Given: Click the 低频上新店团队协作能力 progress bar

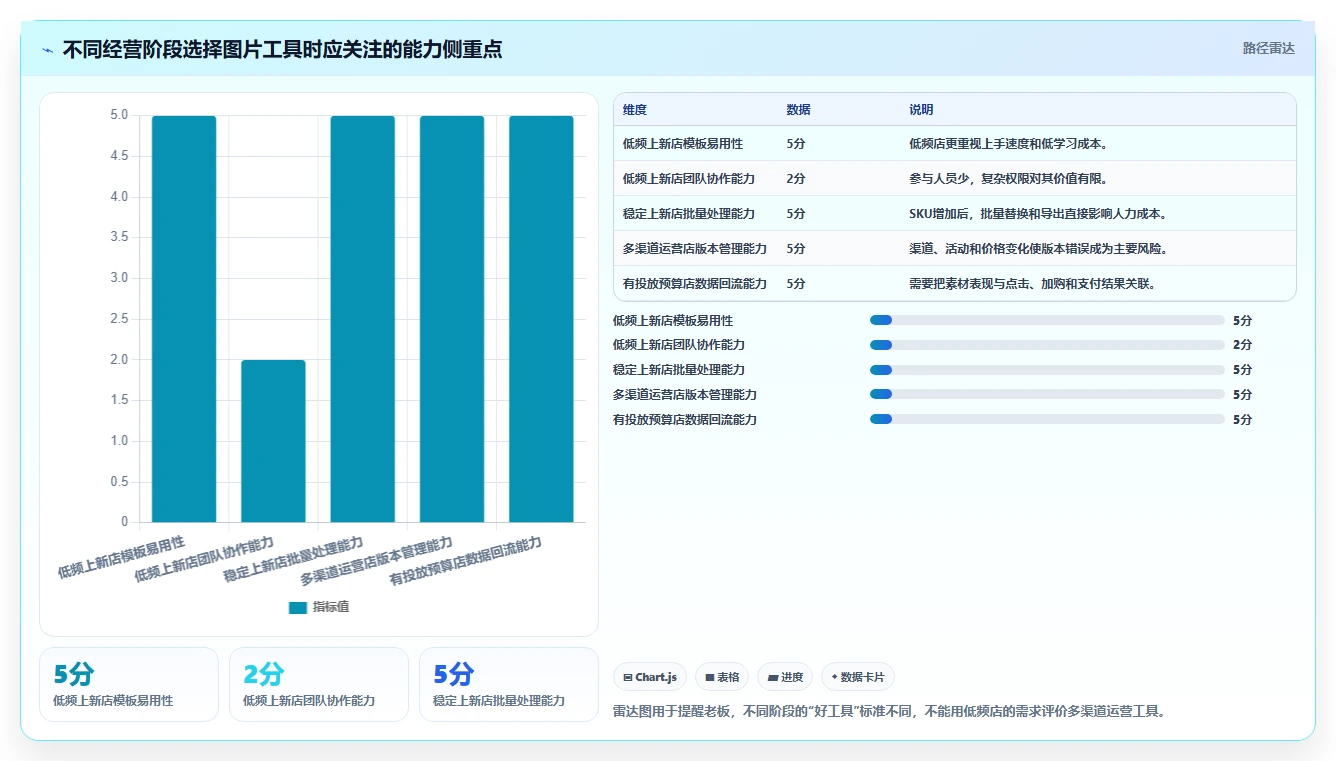Looking at the screenshot, I should (x=1047, y=345).
